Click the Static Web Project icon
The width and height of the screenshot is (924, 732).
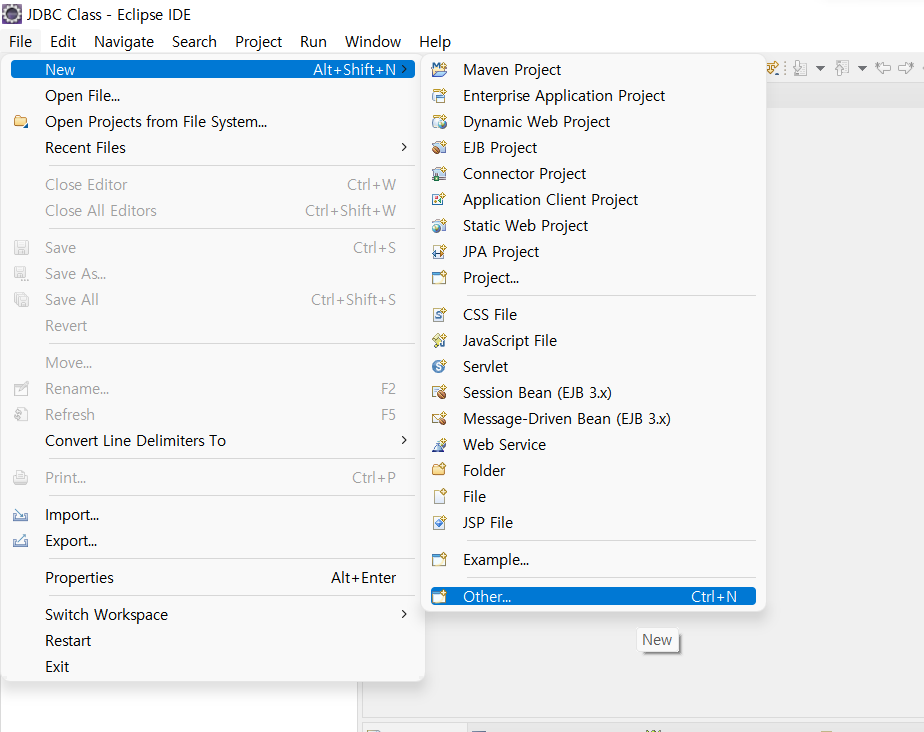point(439,225)
